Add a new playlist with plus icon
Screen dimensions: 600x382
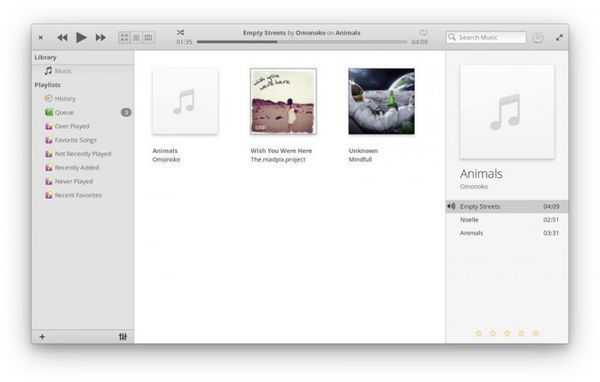42,337
